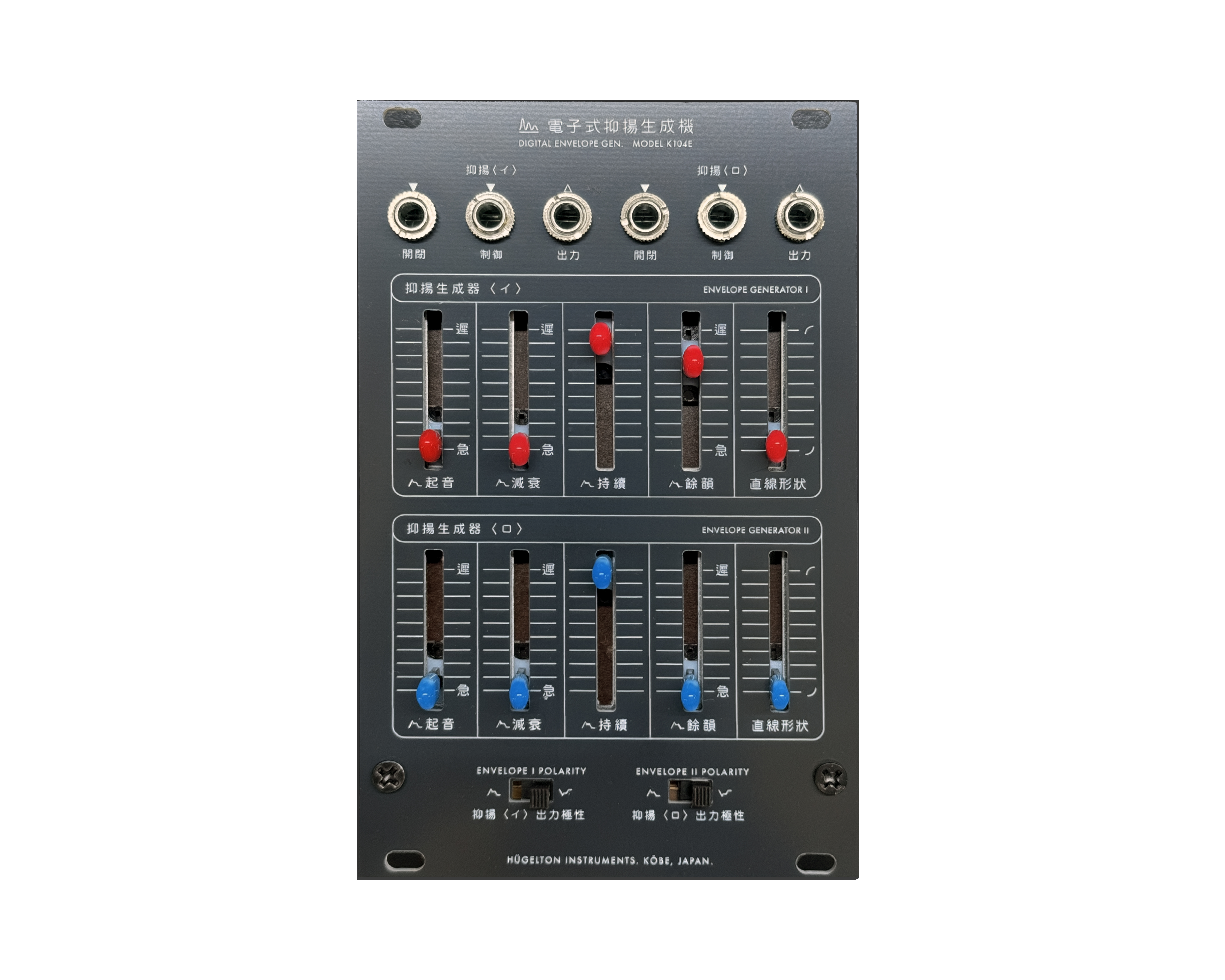Click the second 開閉 gate jack
Image resolution: width=1225 pixels, height=980 pixels.
coord(644,216)
